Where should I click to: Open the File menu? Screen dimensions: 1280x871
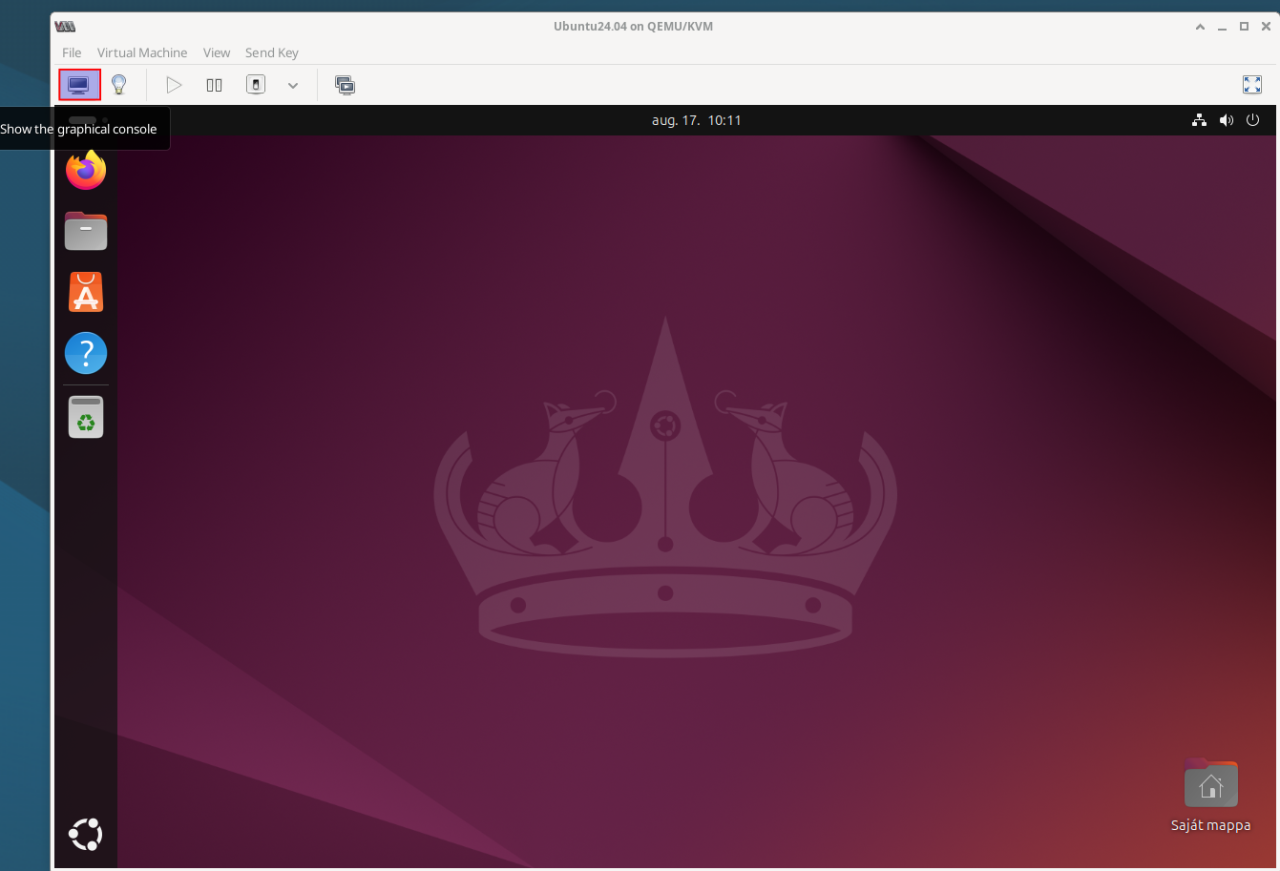pyautogui.click(x=72, y=53)
